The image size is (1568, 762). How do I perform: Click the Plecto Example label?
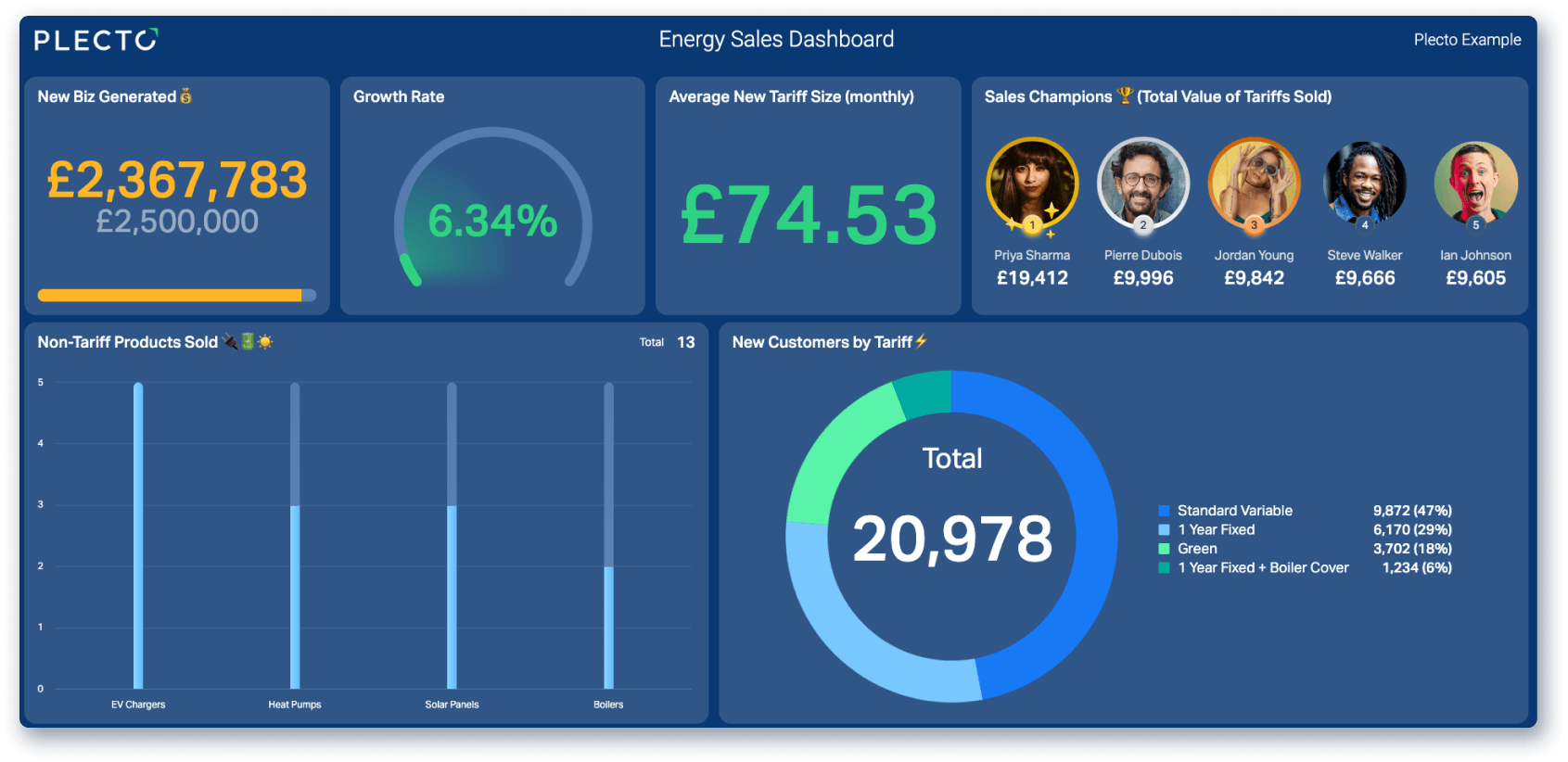pos(1467,40)
